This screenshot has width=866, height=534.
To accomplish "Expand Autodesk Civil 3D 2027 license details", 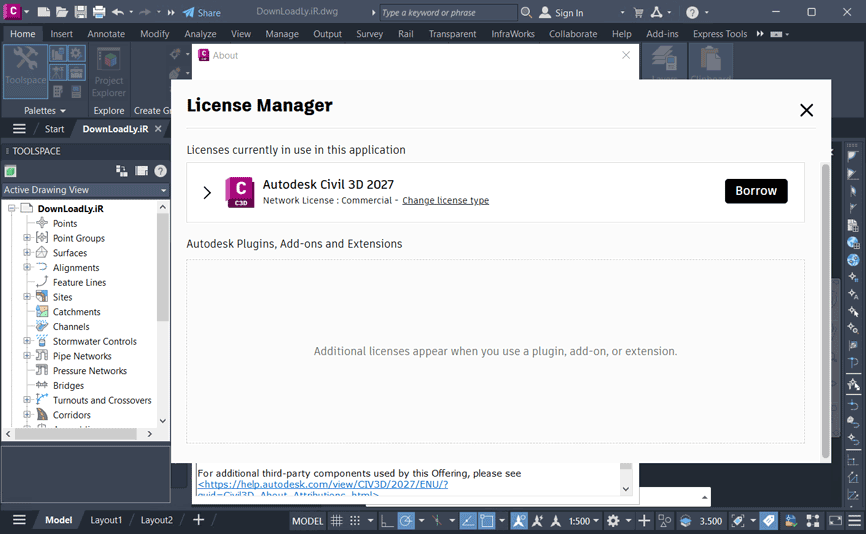I will [207, 192].
